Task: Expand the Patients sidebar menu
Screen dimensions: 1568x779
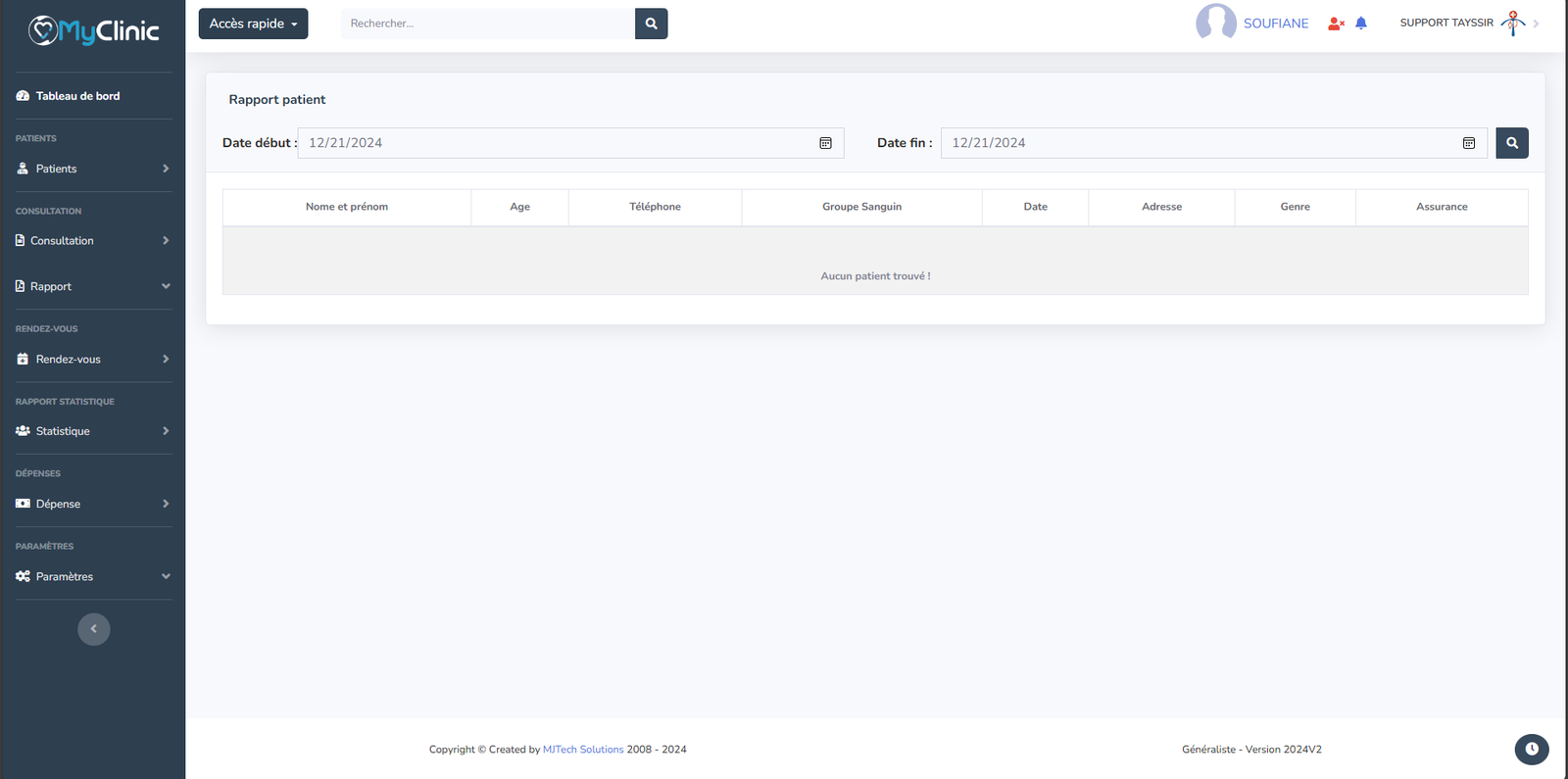Action: [x=93, y=169]
